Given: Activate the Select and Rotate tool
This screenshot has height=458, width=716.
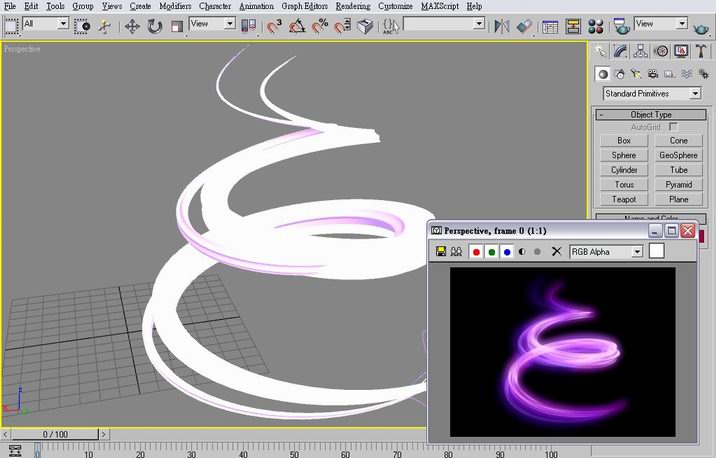Looking at the screenshot, I should tap(155, 26).
